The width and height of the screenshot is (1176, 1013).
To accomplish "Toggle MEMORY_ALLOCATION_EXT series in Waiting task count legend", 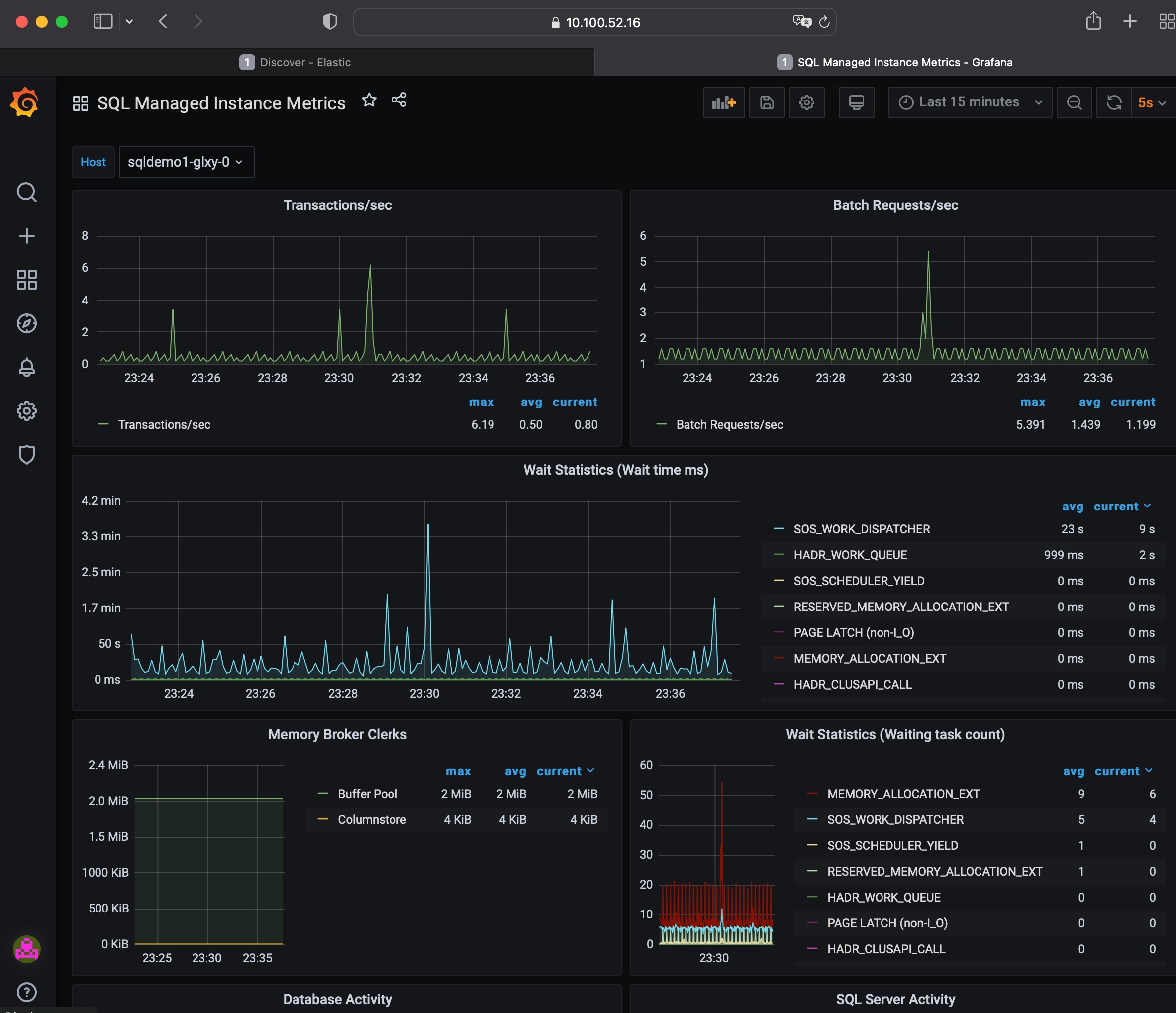I will pyautogui.click(x=903, y=794).
